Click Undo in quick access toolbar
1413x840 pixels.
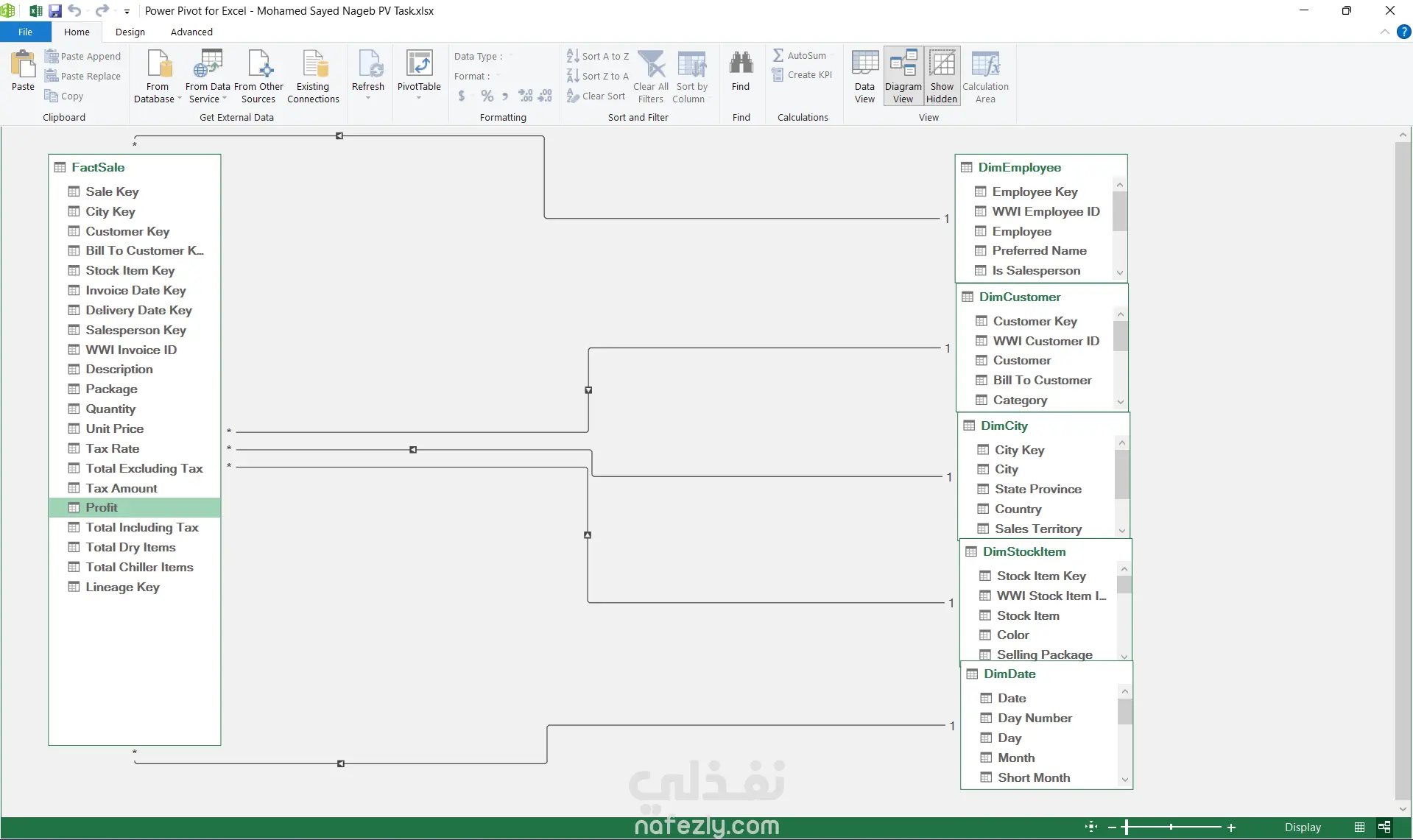click(x=74, y=10)
